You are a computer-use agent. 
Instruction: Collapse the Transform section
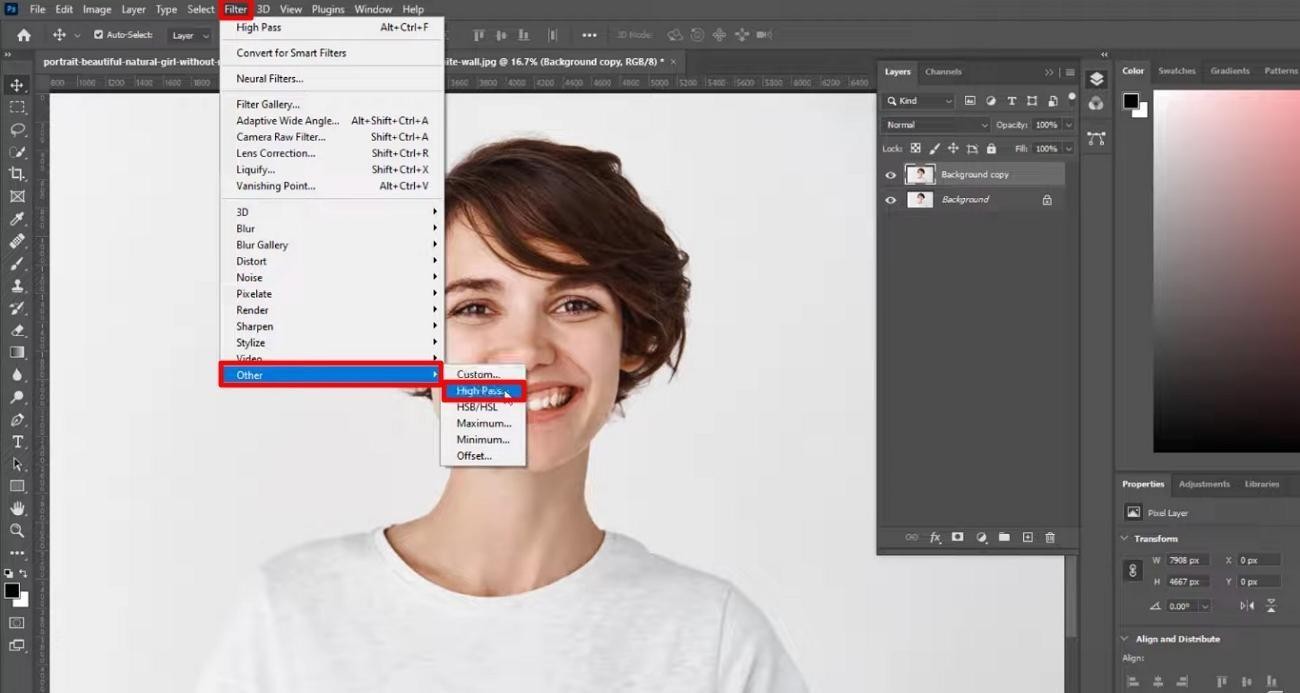1125,539
